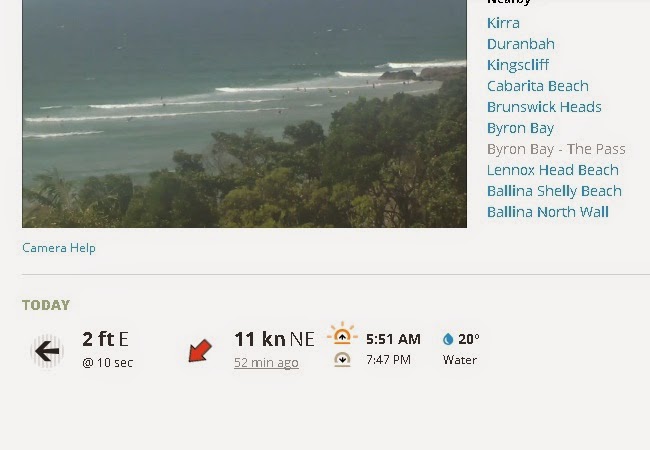The width and height of the screenshot is (650, 450).
Task: Click the 2 ft E swell reading
Action: tap(105, 339)
